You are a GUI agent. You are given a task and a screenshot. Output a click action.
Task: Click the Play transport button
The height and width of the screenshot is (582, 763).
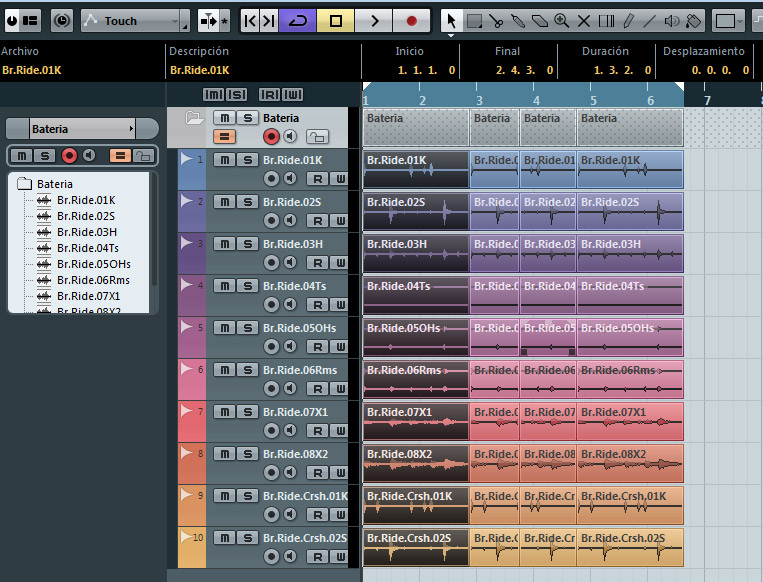click(x=374, y=21)
